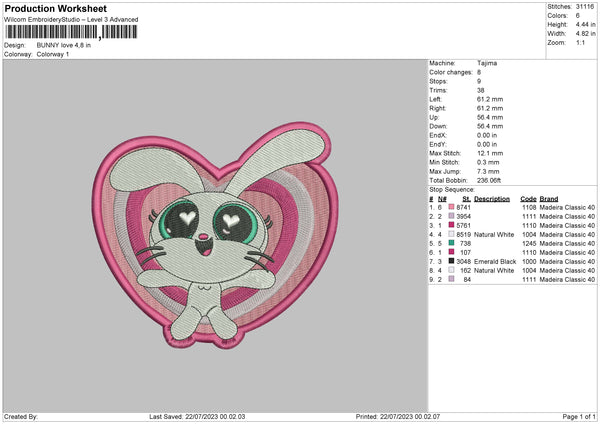Pick the light purple swatch in stop 9

click(x=452, y=279)
